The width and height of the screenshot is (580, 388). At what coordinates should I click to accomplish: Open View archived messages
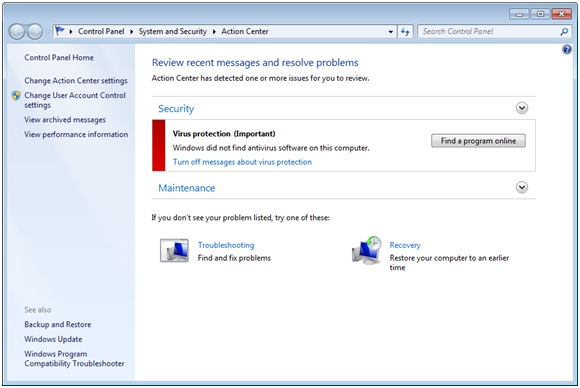click(65, 120)
